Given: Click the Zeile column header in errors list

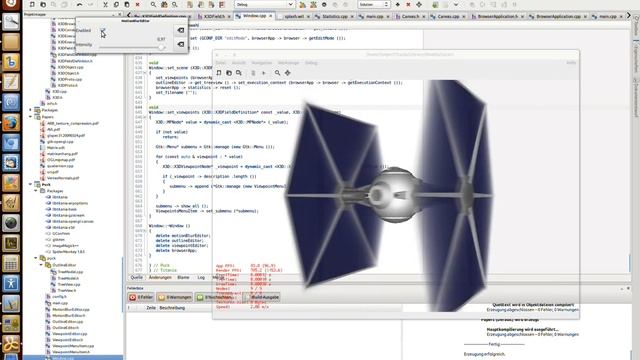Looking at the screenshot, I should pos(151,308).
